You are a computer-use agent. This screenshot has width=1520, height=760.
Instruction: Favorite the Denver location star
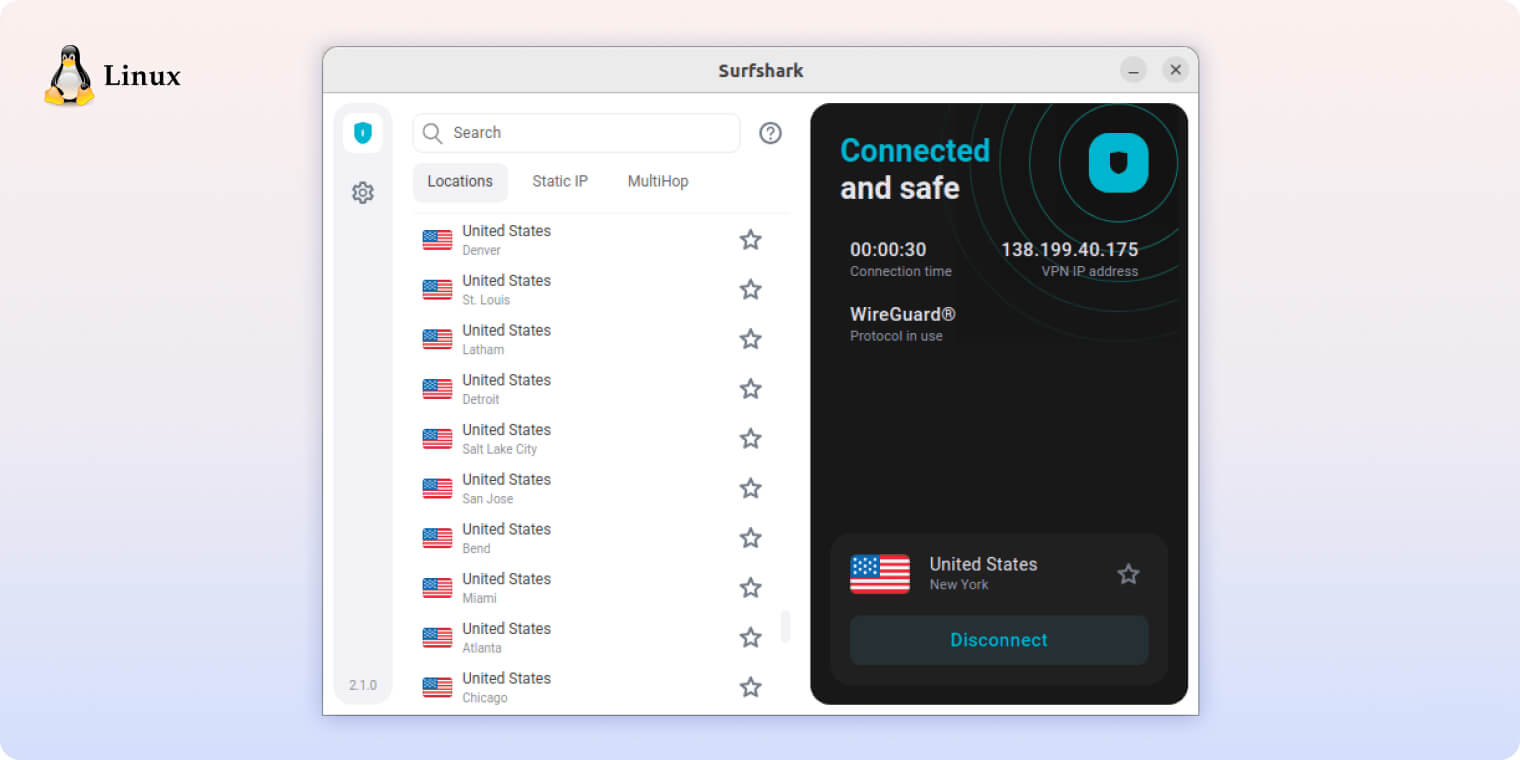(x=750, y=240)
